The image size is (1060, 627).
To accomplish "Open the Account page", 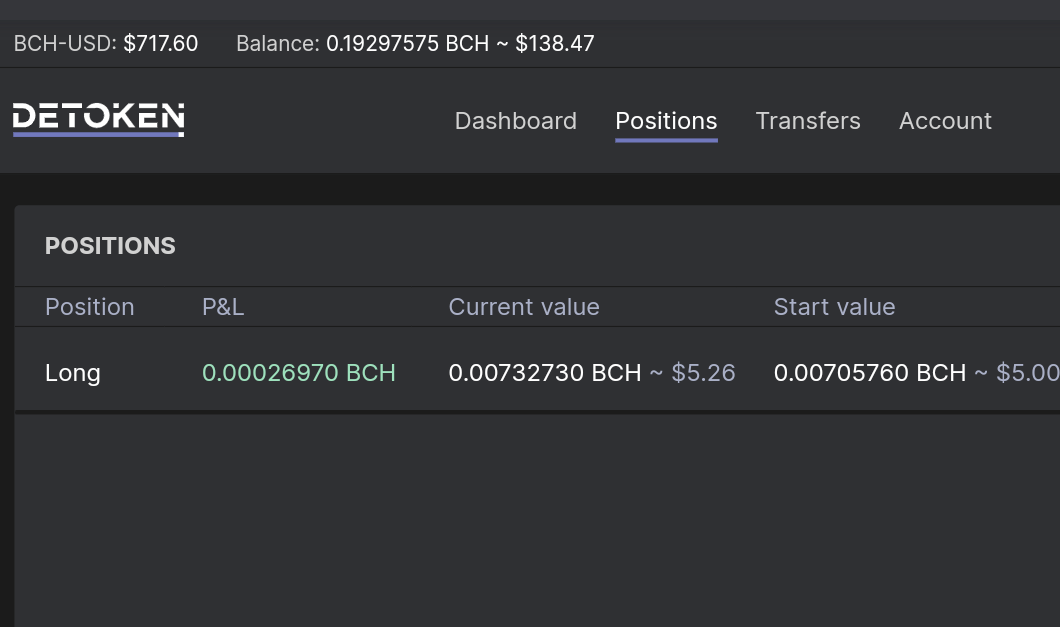I will tap(945, 121).
